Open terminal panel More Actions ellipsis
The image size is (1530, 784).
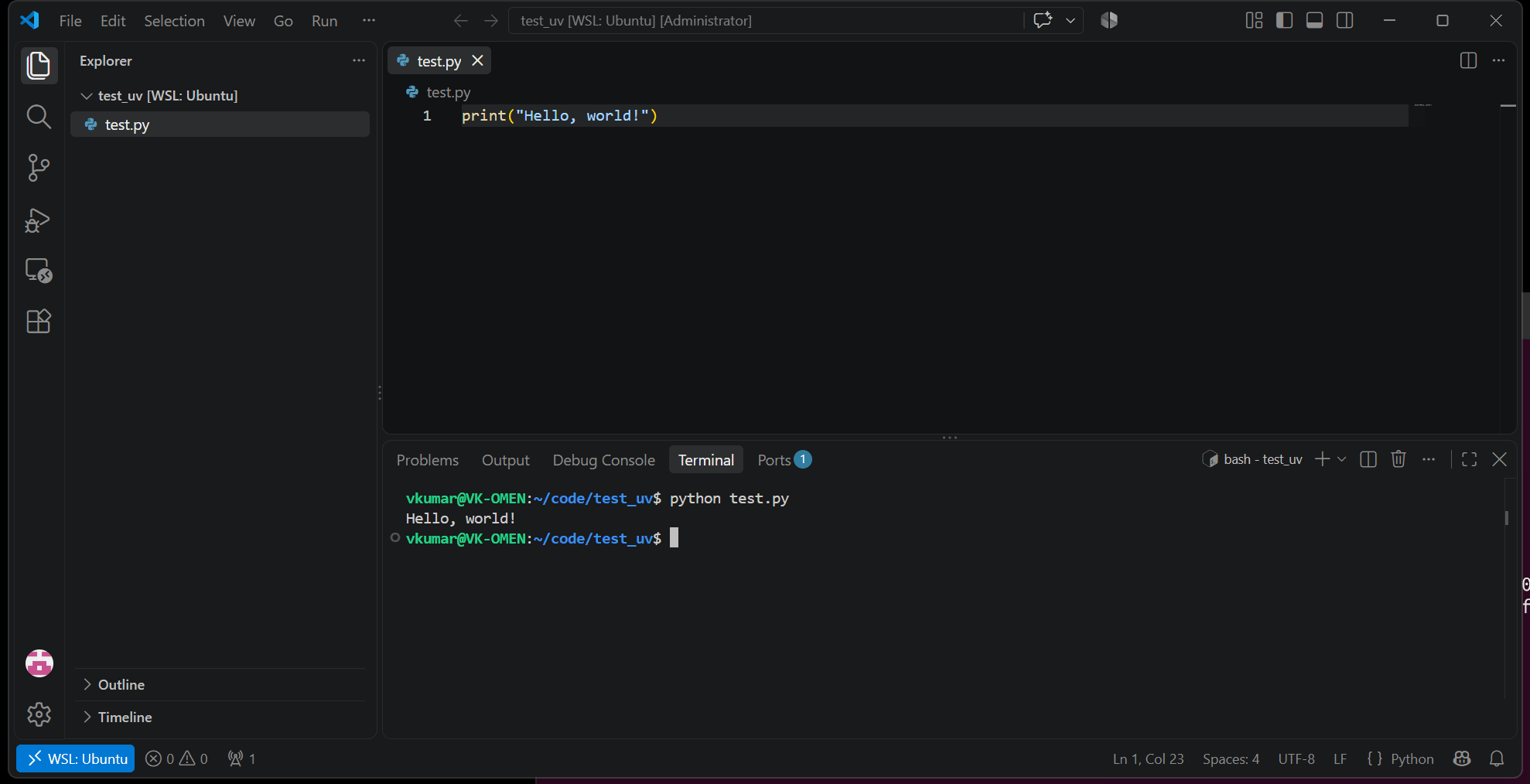1429,459
